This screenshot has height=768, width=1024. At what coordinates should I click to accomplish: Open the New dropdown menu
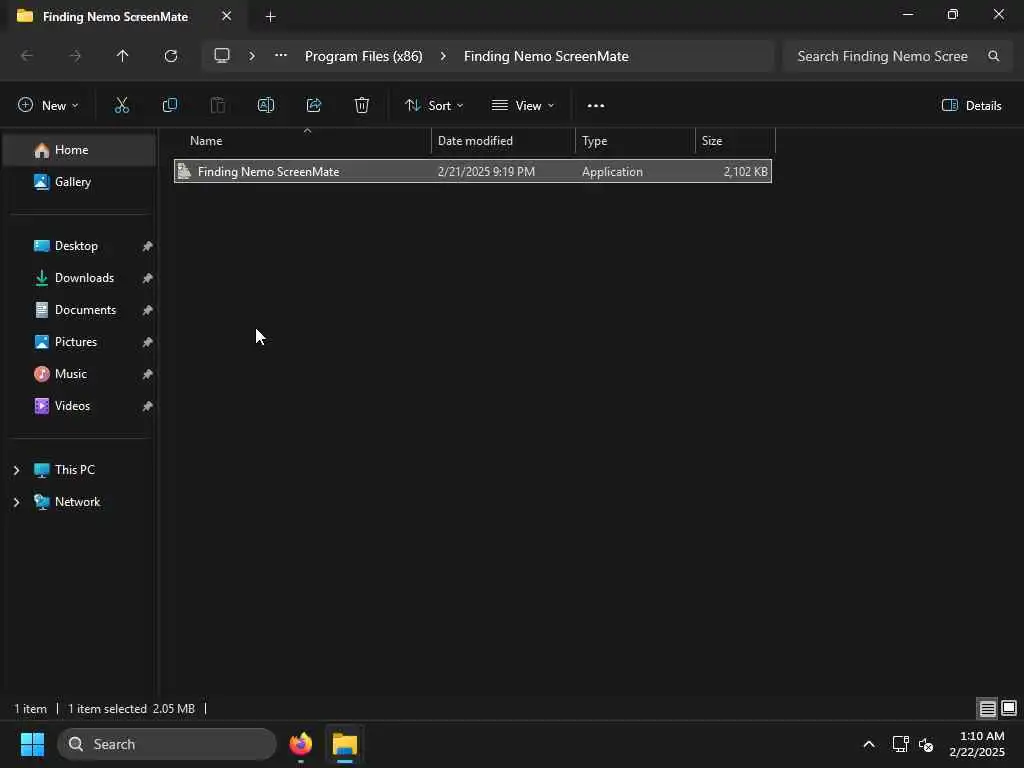pos(48,105)
